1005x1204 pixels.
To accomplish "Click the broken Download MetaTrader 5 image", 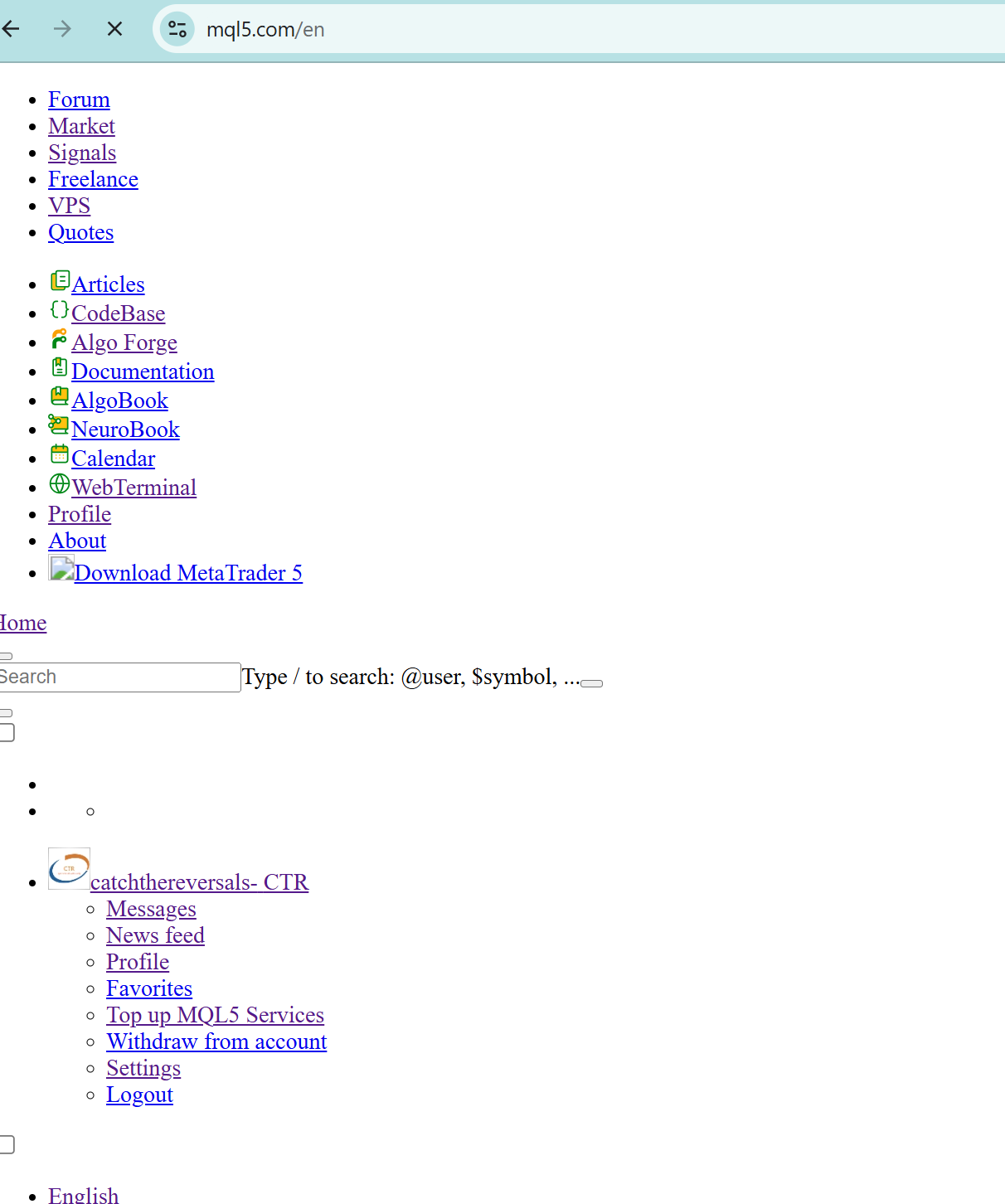I will coord(61,568).
